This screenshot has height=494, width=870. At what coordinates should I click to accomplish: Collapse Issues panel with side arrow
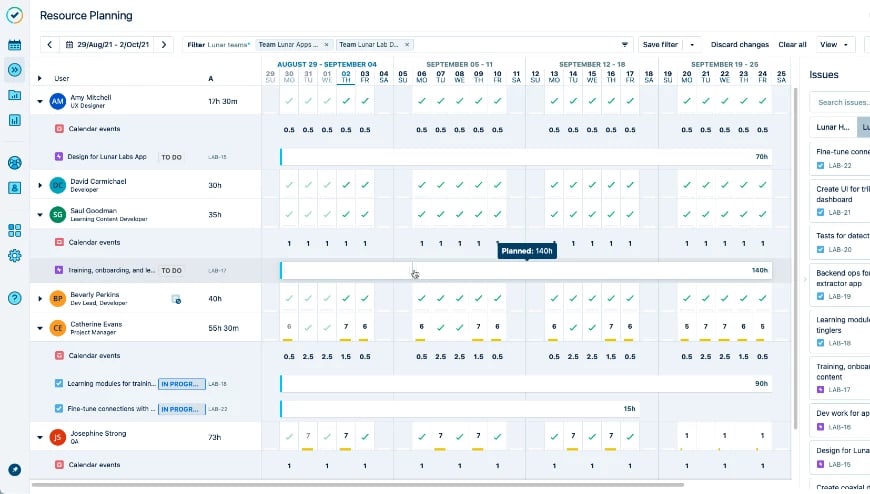click(x=805, y=279)
